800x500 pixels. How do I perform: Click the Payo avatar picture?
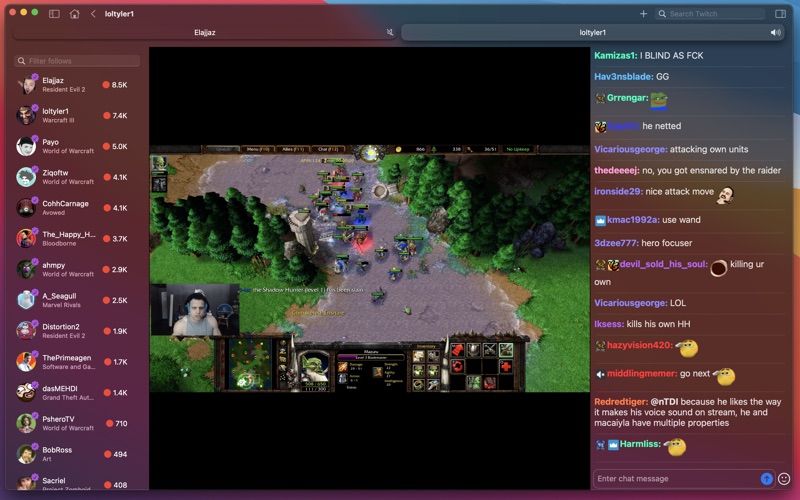26,146
